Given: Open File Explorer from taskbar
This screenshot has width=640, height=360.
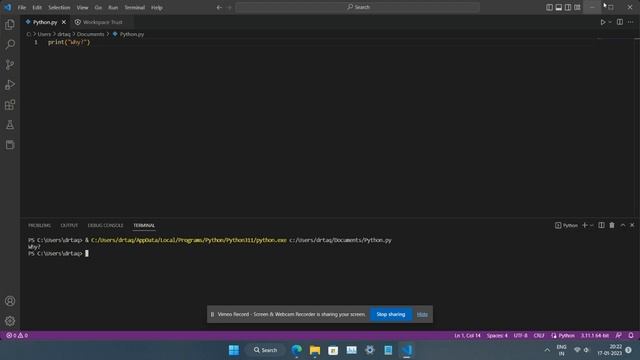Looking at the screenshot, I should pyautogui.click(x=315, y=350).
